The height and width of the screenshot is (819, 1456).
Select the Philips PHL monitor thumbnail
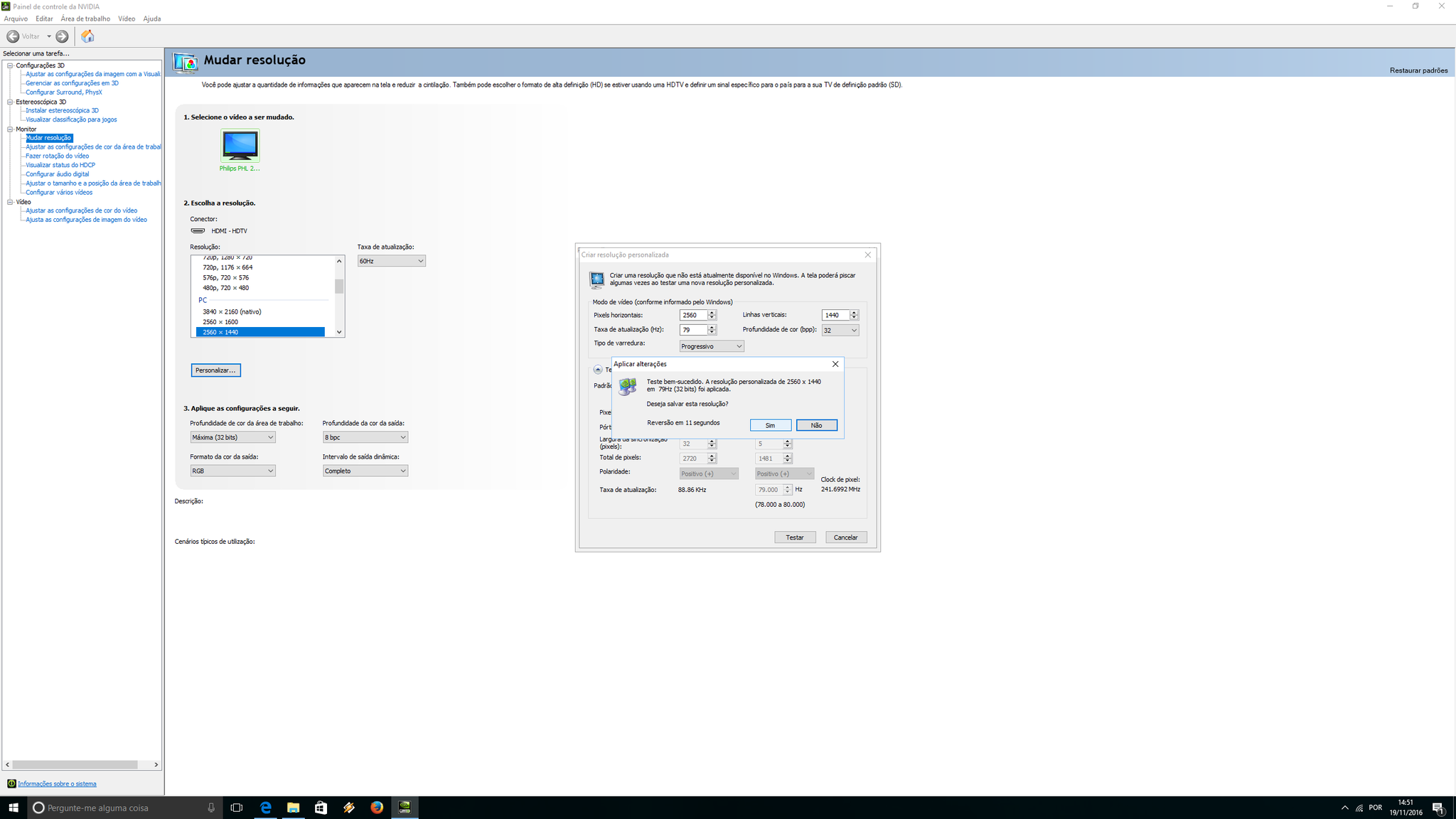(x=240, y=146)
